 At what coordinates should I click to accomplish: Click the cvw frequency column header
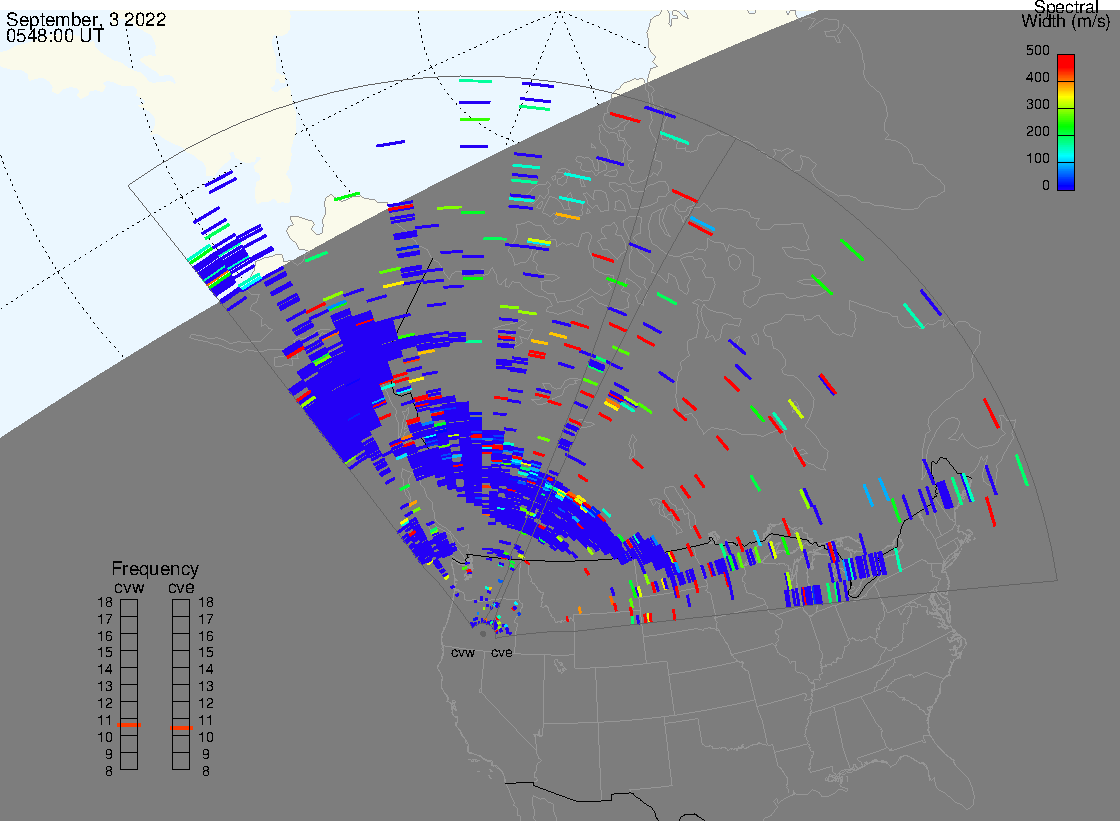pyautogui.click(x=129, y=587)
